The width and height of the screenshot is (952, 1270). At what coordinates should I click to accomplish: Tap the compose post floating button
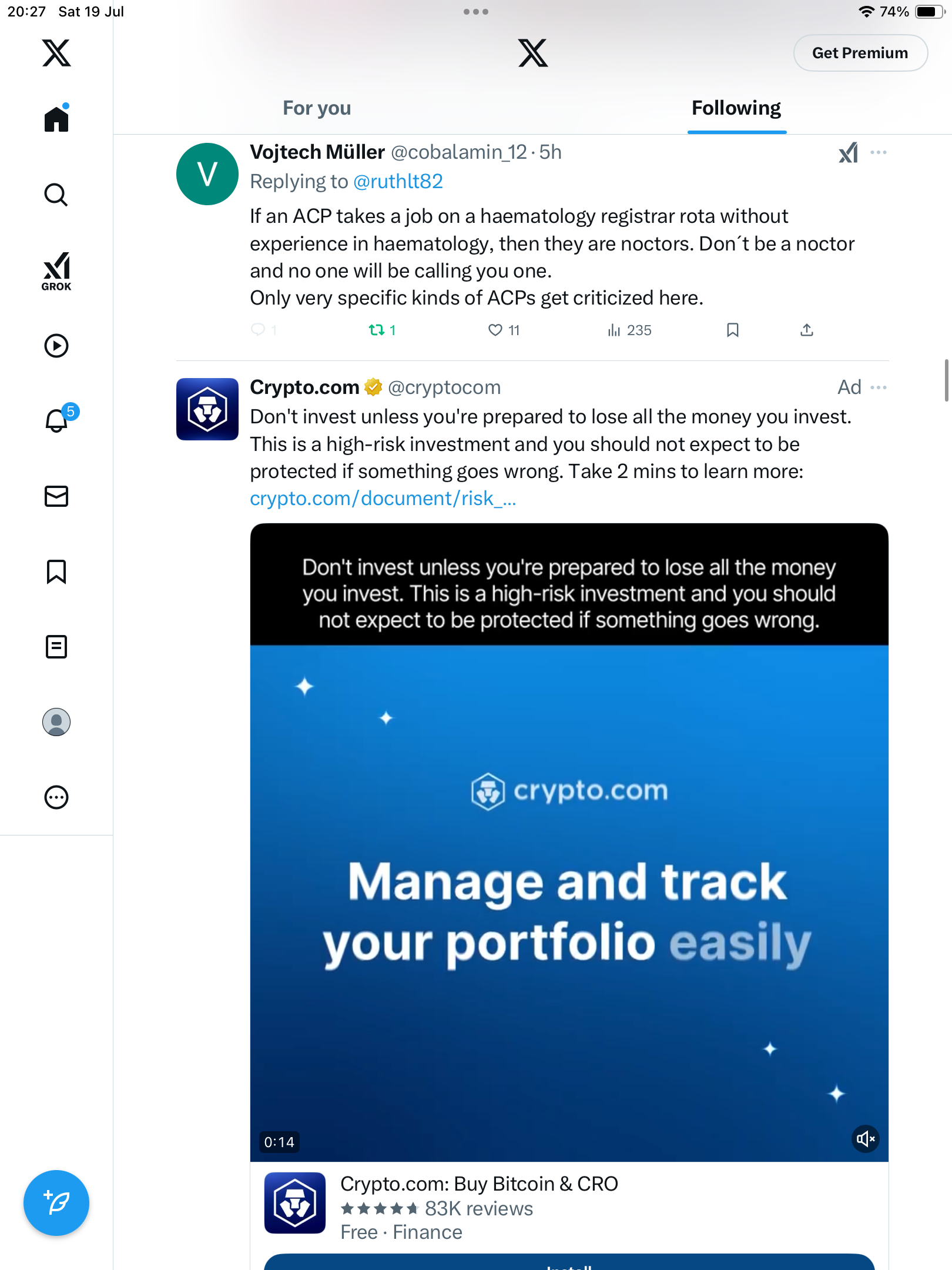[56, 1202]
